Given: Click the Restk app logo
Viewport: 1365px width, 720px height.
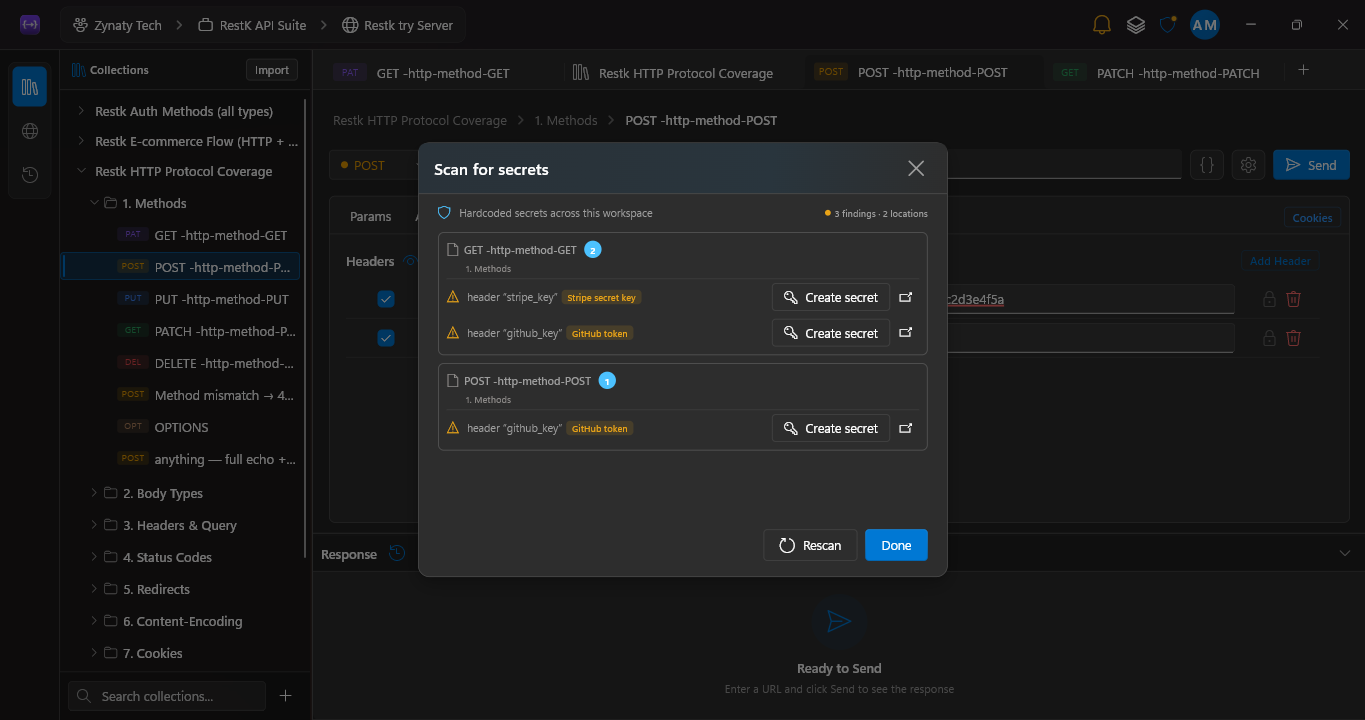Looking at the screenshot, I should click(30, 25).
